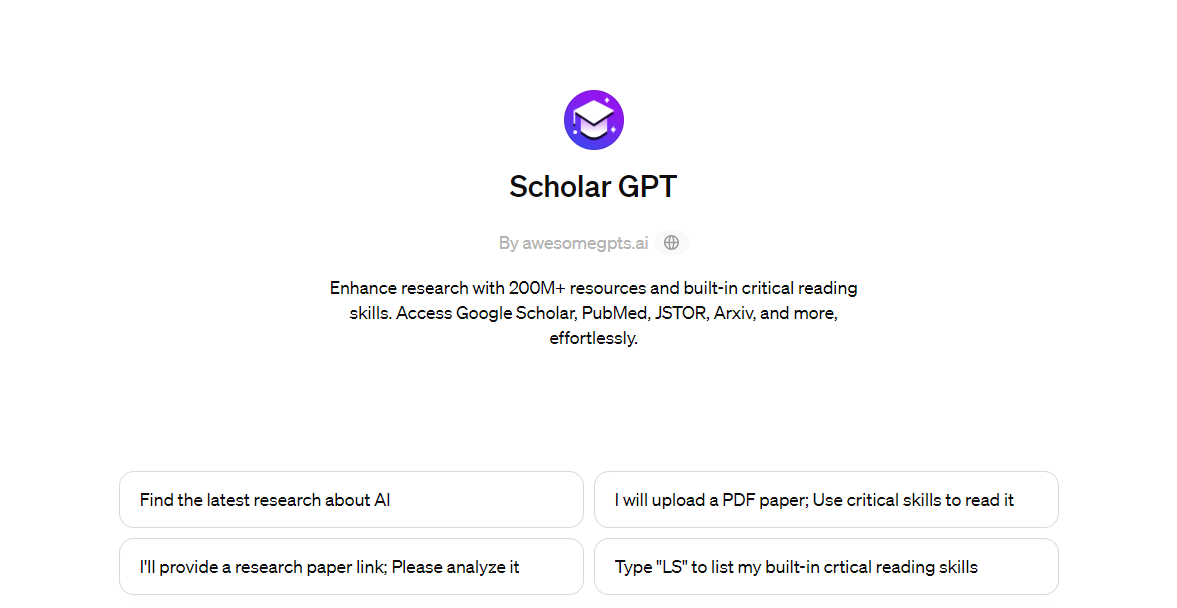Viewport: 1177px width, 608px height.
Task: Open the 'By awesomegpts.ai' attribution
Action: pos(575,242)
